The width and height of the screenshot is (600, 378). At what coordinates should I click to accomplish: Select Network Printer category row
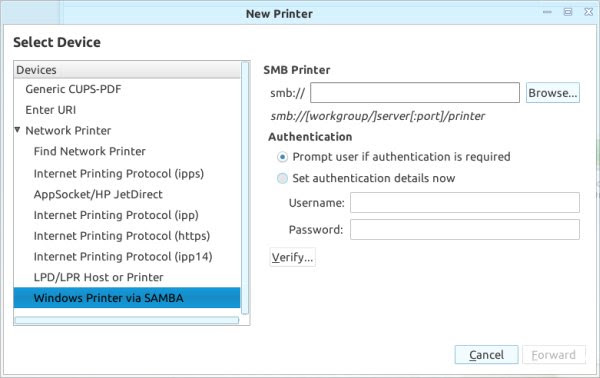127,130
